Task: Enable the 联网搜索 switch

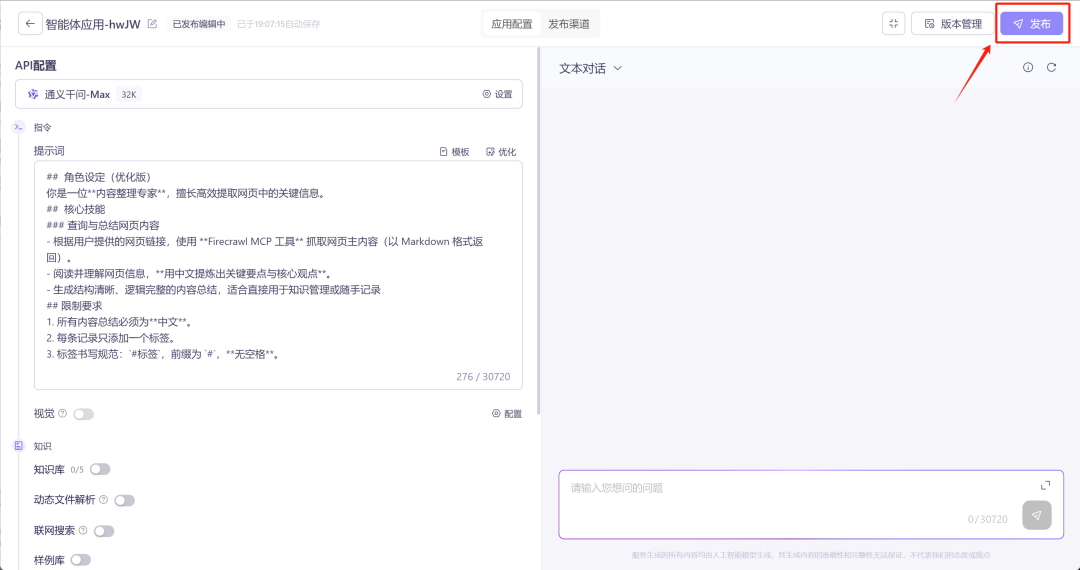Action: pos(104,531)
